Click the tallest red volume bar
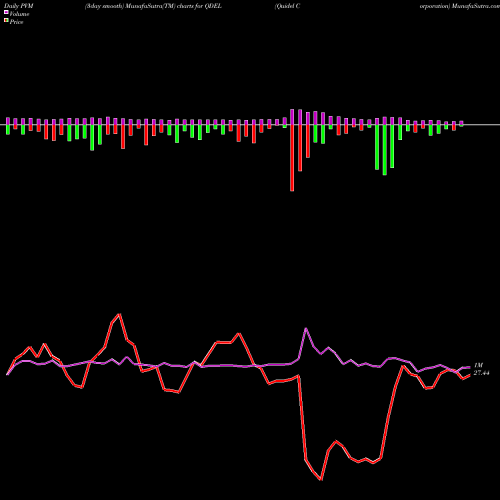500x500 pixels. click(292, 158)
